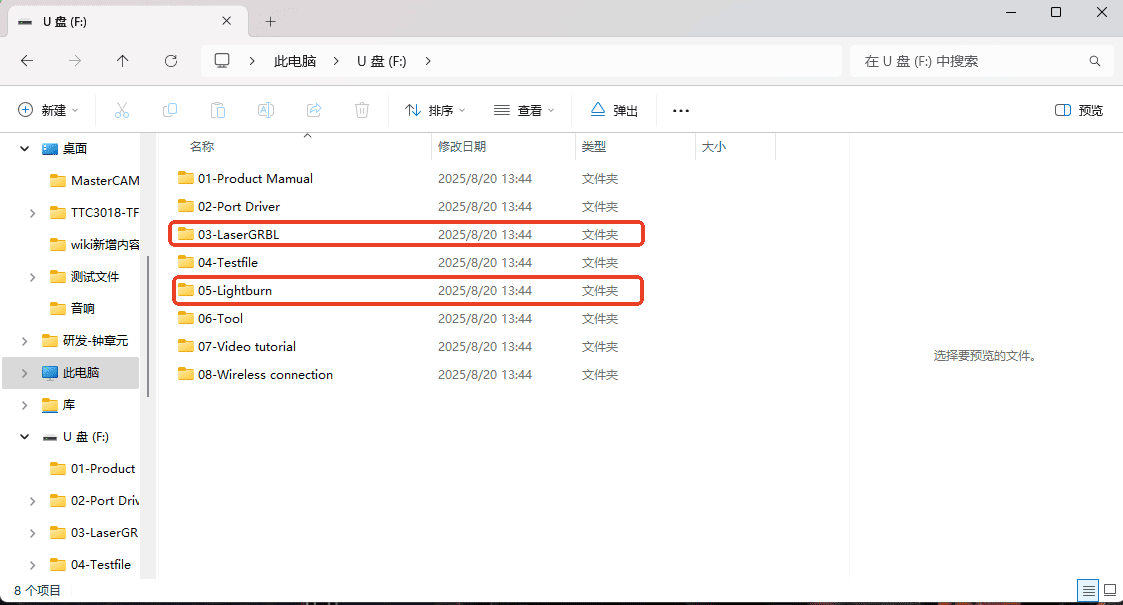Image resolution: width=1123 pixels, height=605 pixels.
Task: Open the 排序 sort dropdown
Action: [435, 110]
